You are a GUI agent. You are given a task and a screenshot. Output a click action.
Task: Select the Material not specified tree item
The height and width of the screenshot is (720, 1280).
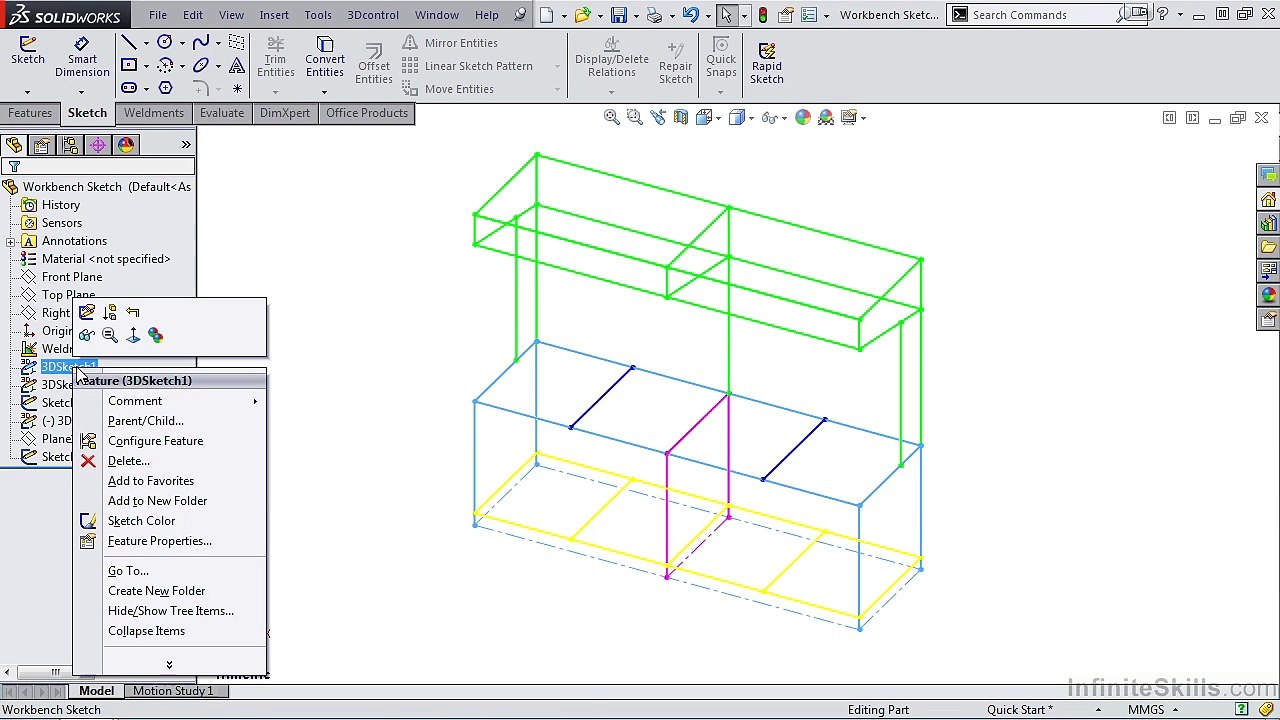(x=106, y=259)
